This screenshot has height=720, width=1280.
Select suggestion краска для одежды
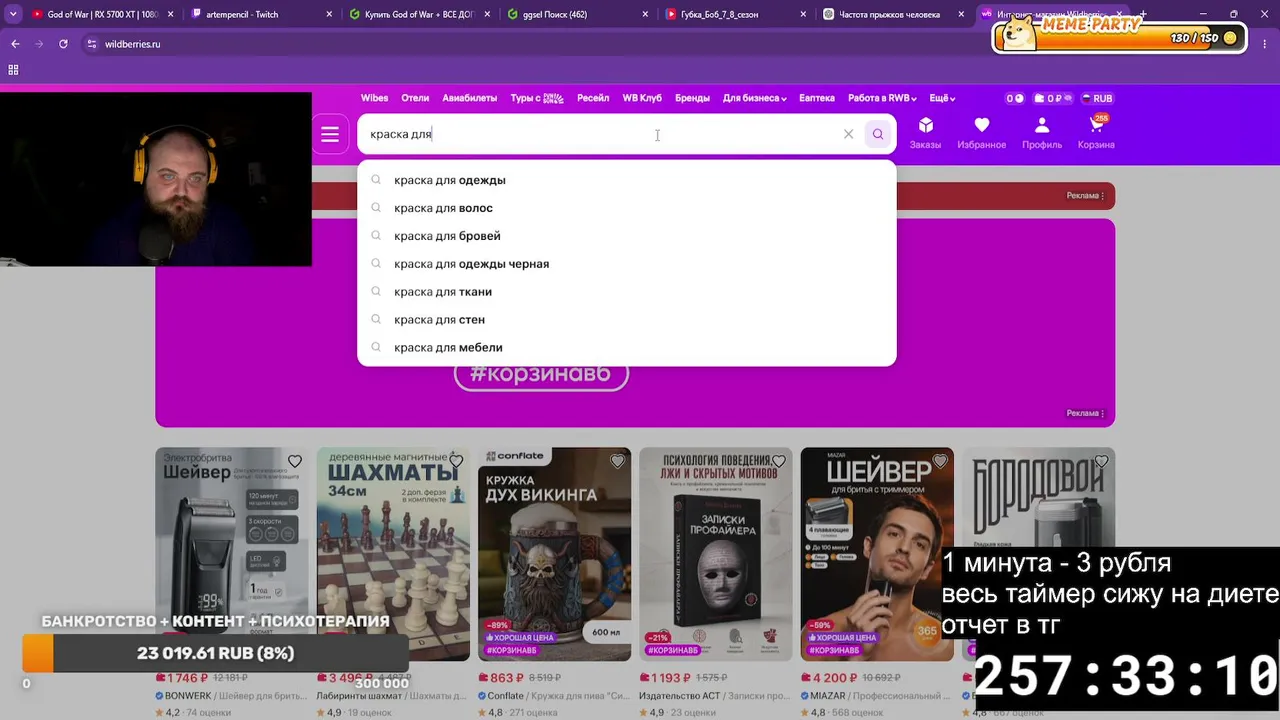pos(627,180)
